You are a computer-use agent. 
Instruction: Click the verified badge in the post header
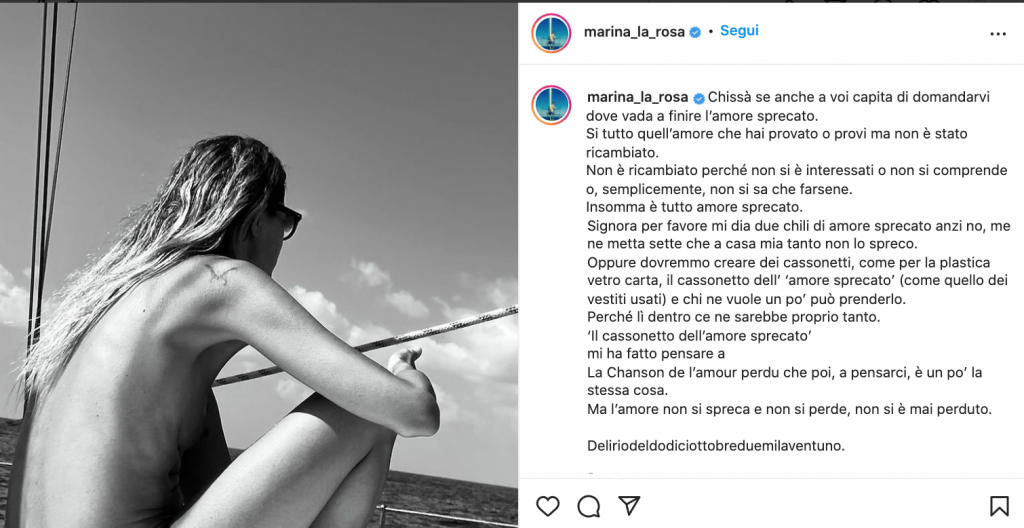(x=695, y=32)
